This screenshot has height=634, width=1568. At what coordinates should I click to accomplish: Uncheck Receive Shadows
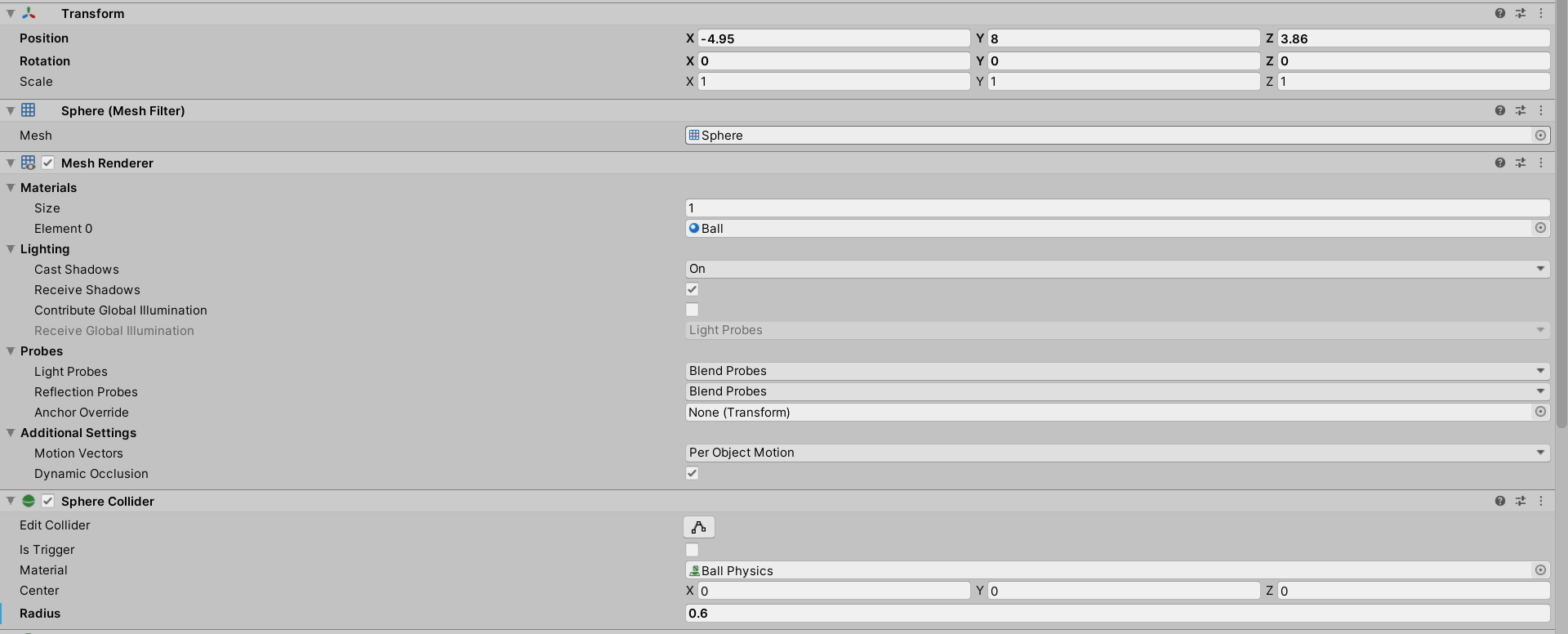(x=693, y=289)
